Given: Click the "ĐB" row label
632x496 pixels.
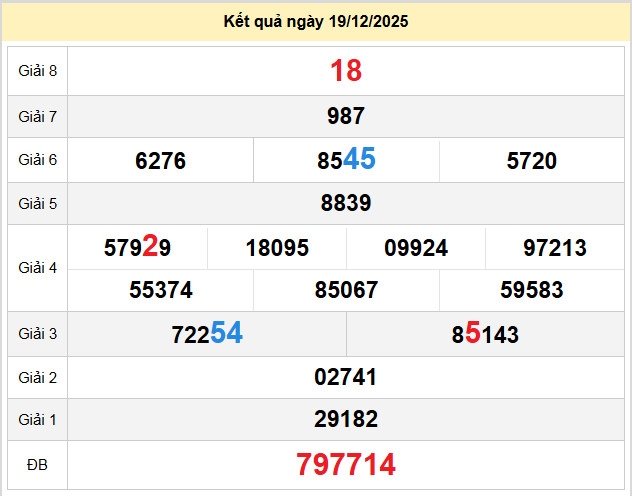Looking at the screenshot, I should click(37, 464).
